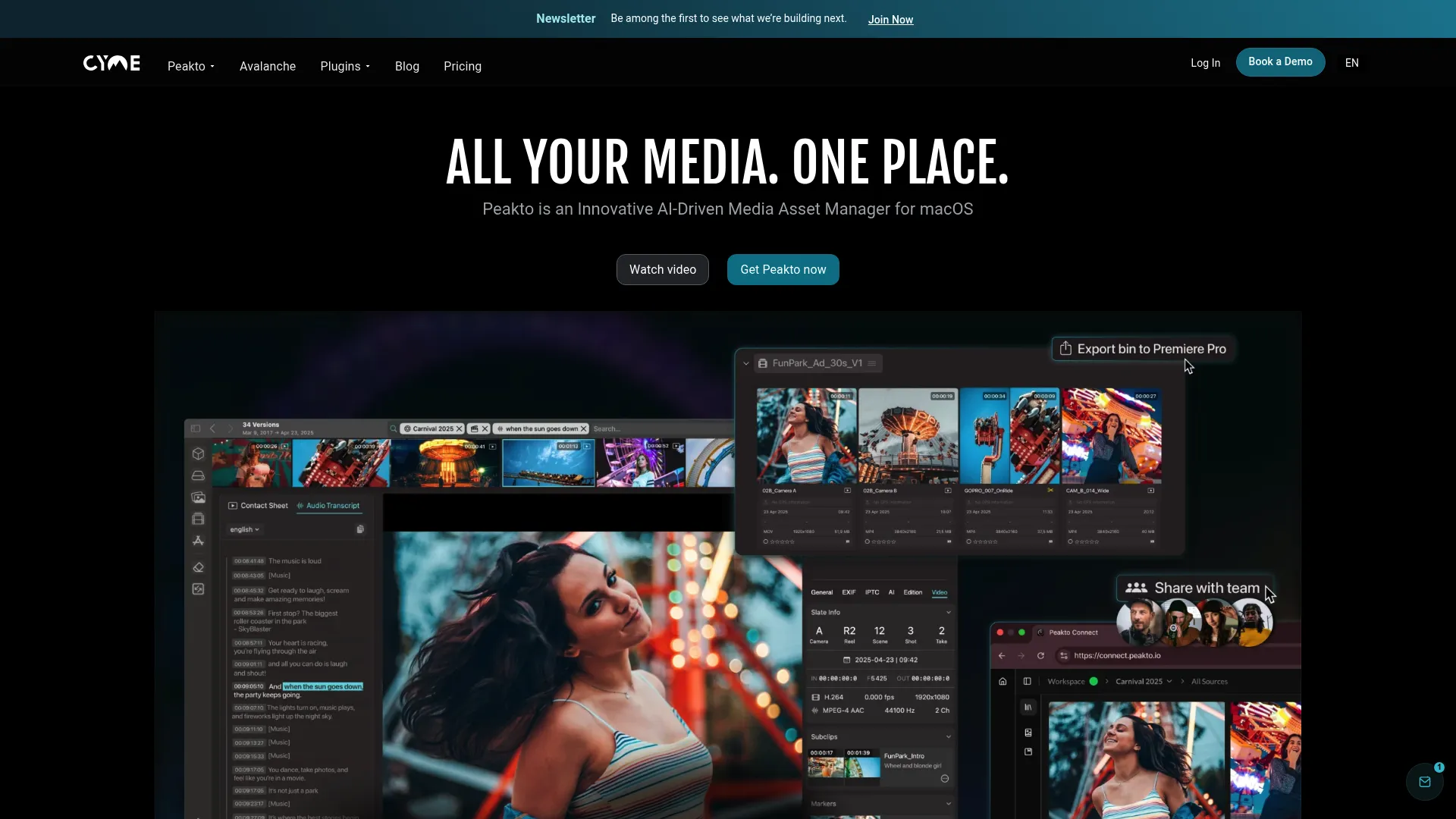This screenshot has height=819, width=1456.
Task: Open the Pricing nav item
Action: [463, 66]
